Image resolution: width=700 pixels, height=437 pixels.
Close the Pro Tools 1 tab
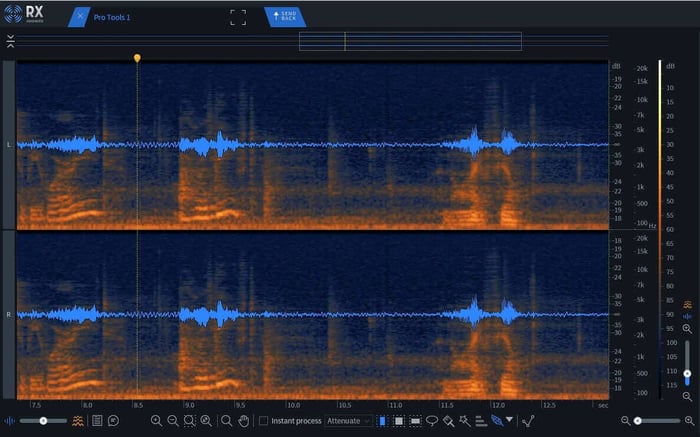pyautogui.click(x=80, y=17)
